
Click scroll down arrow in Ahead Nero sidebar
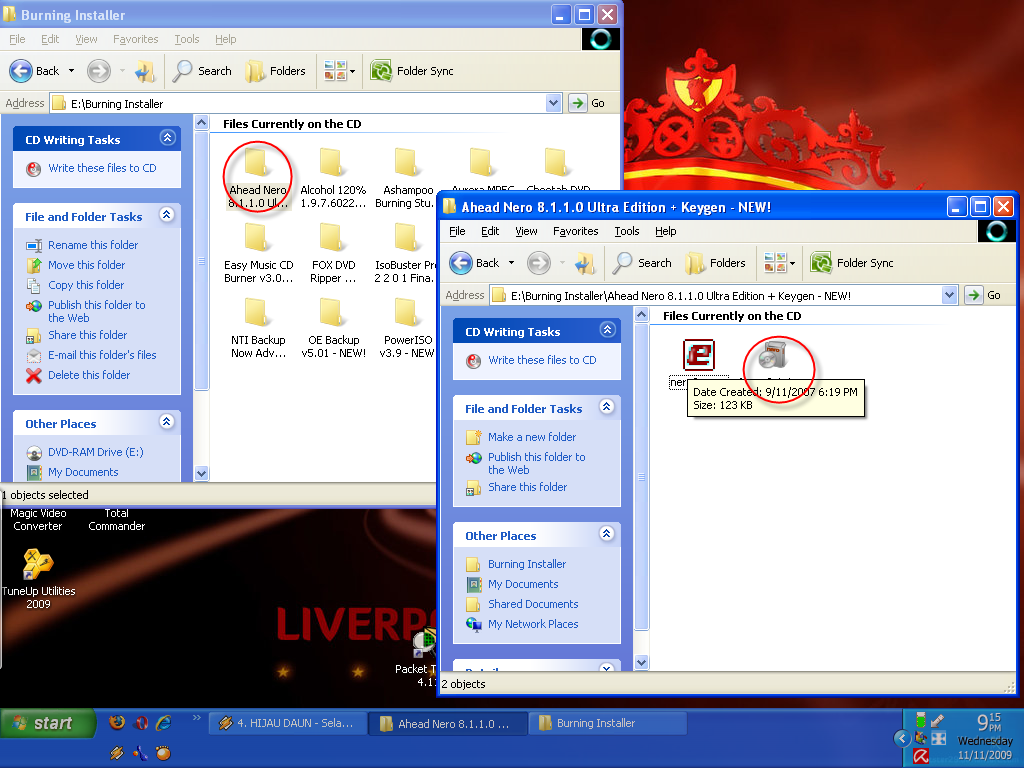coord(641,662)
